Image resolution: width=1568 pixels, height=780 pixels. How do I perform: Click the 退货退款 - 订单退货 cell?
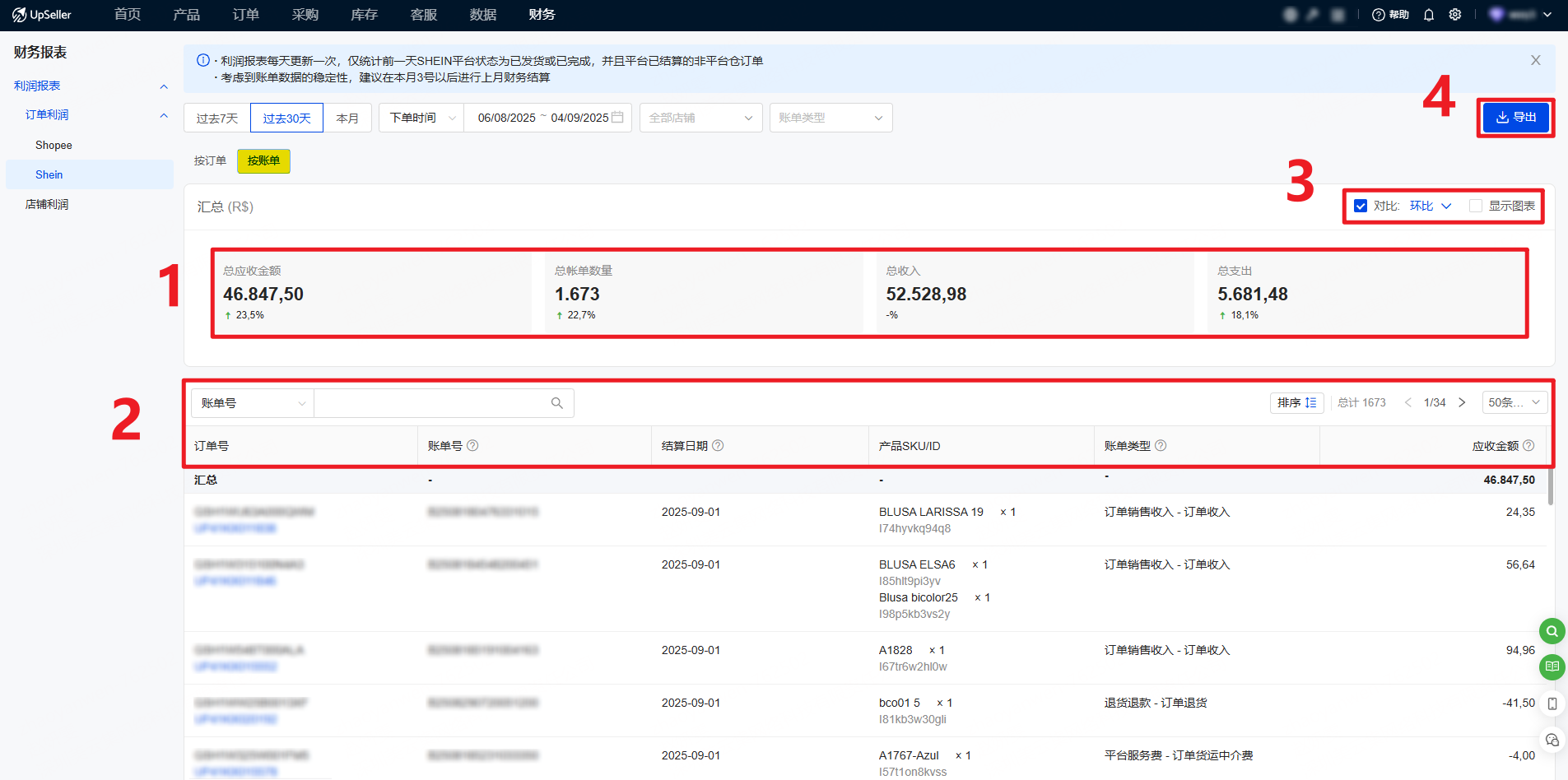tap(1156, 703)
